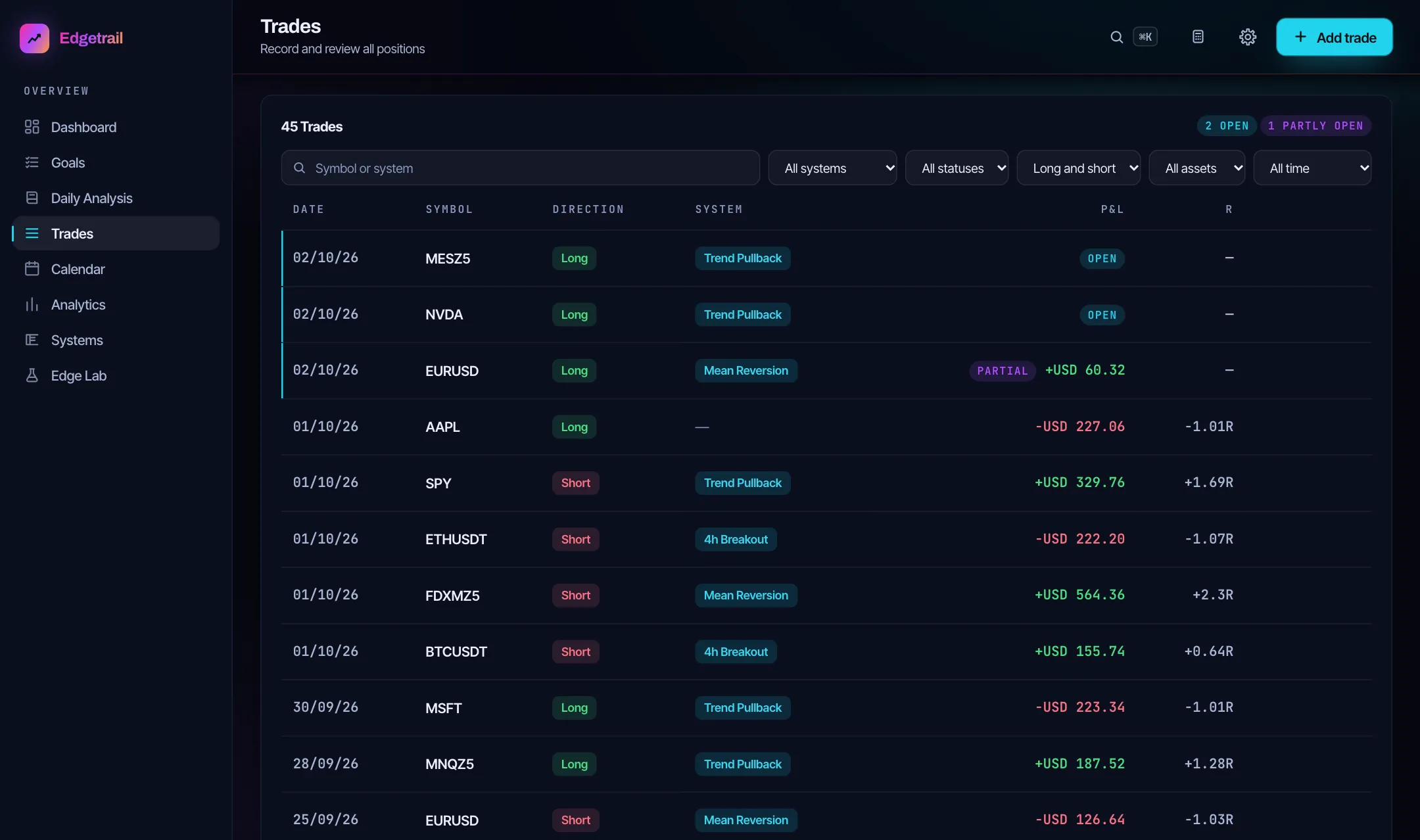Click the Trades list icon
The height and width of the screenshot is (840, 1420).
coord(32,233)
